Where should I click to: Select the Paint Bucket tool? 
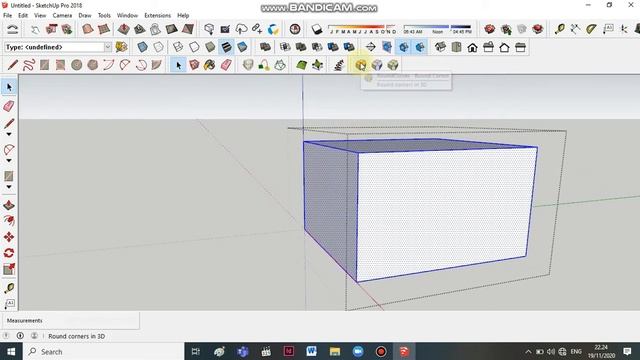tap(210, 65)
